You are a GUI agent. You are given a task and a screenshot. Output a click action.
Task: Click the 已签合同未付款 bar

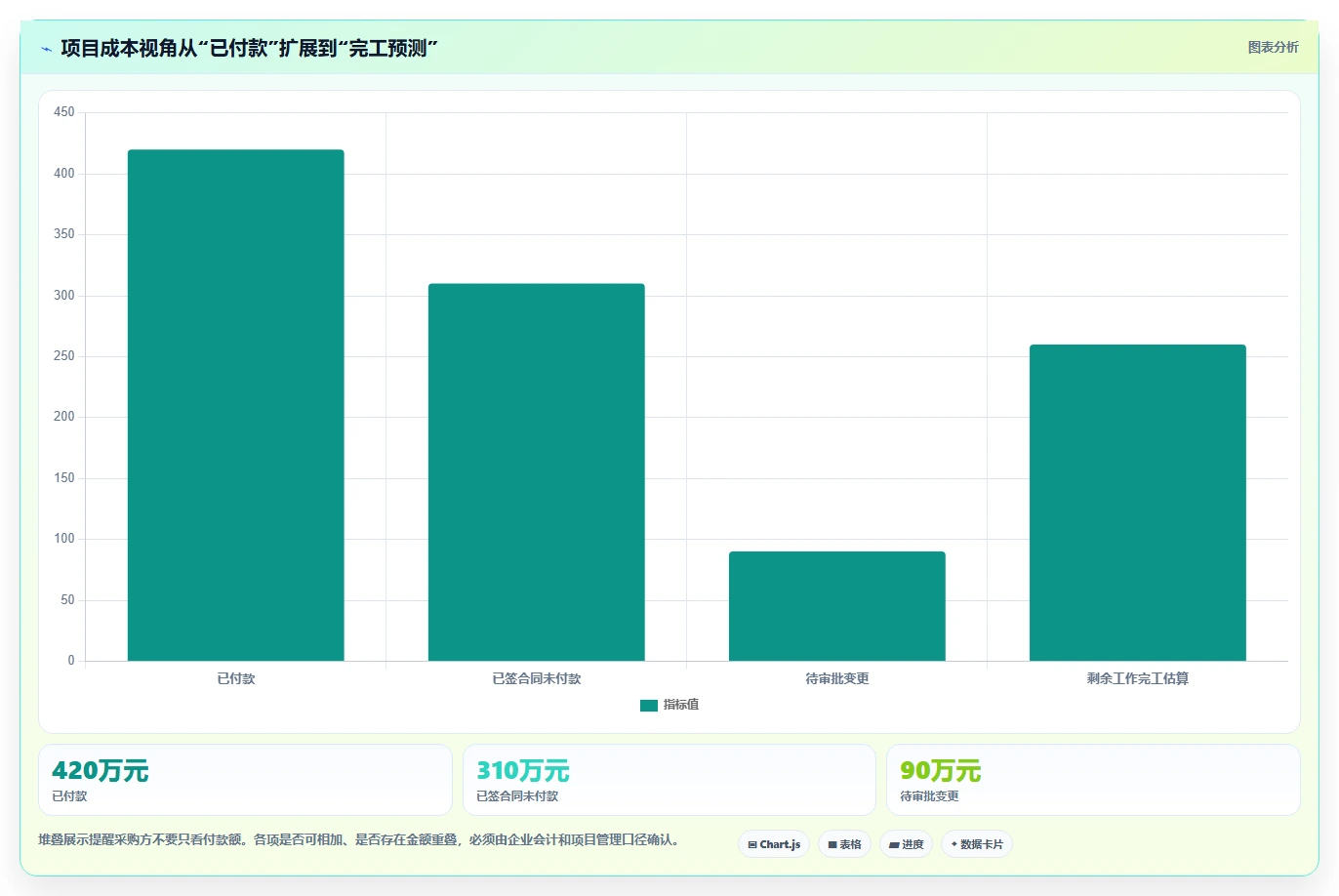[x=537, y=472]
